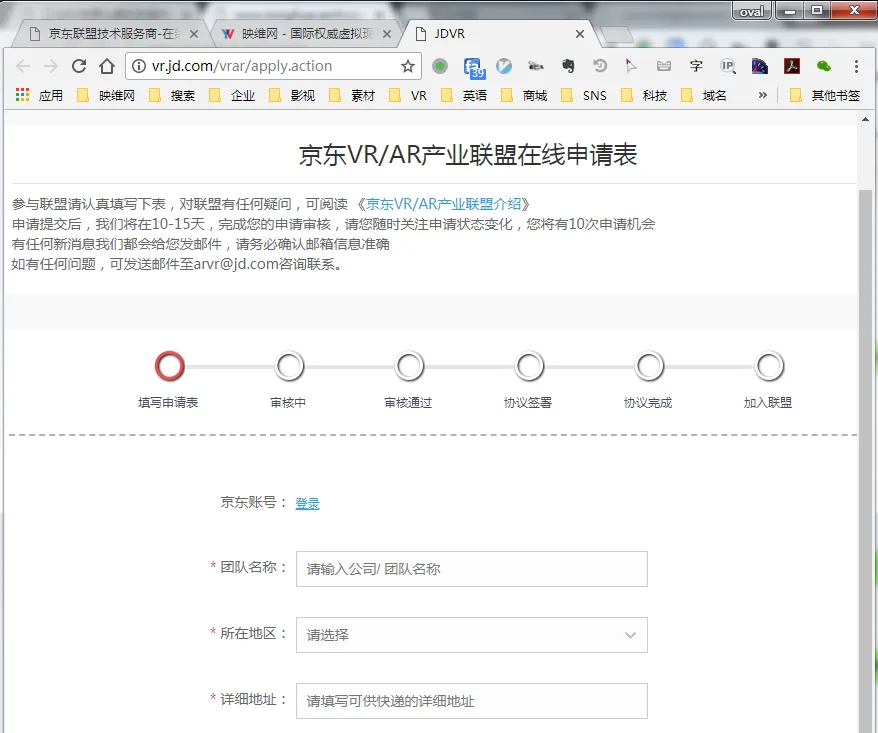Open the 域名 bookmark folder

click(x=703, y=96)
